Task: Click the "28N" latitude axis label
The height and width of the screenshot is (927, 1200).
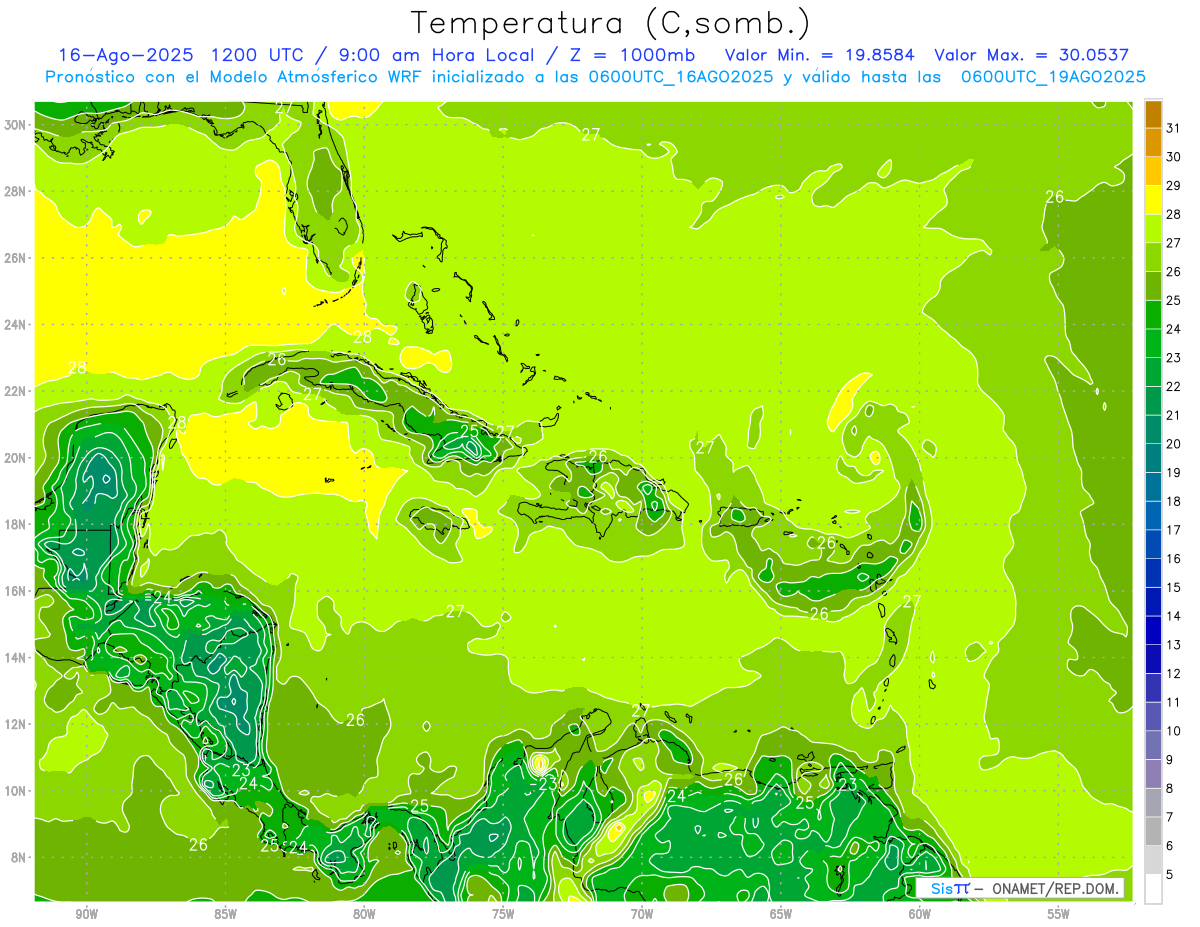Action: coord(14,191)
